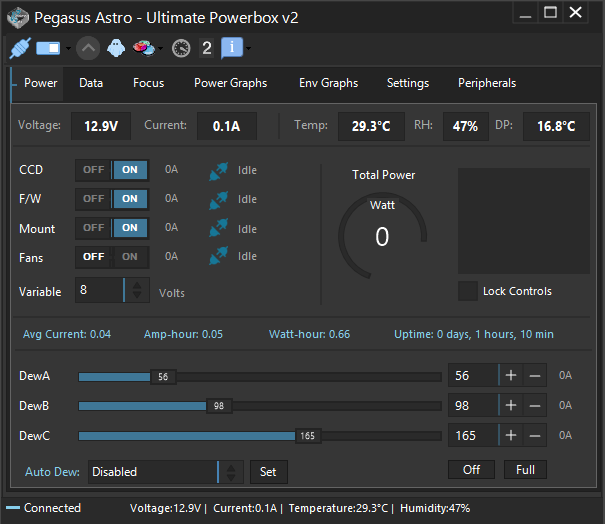
Task: Click the plug icon in Mount row
Action: coord(218,228)
